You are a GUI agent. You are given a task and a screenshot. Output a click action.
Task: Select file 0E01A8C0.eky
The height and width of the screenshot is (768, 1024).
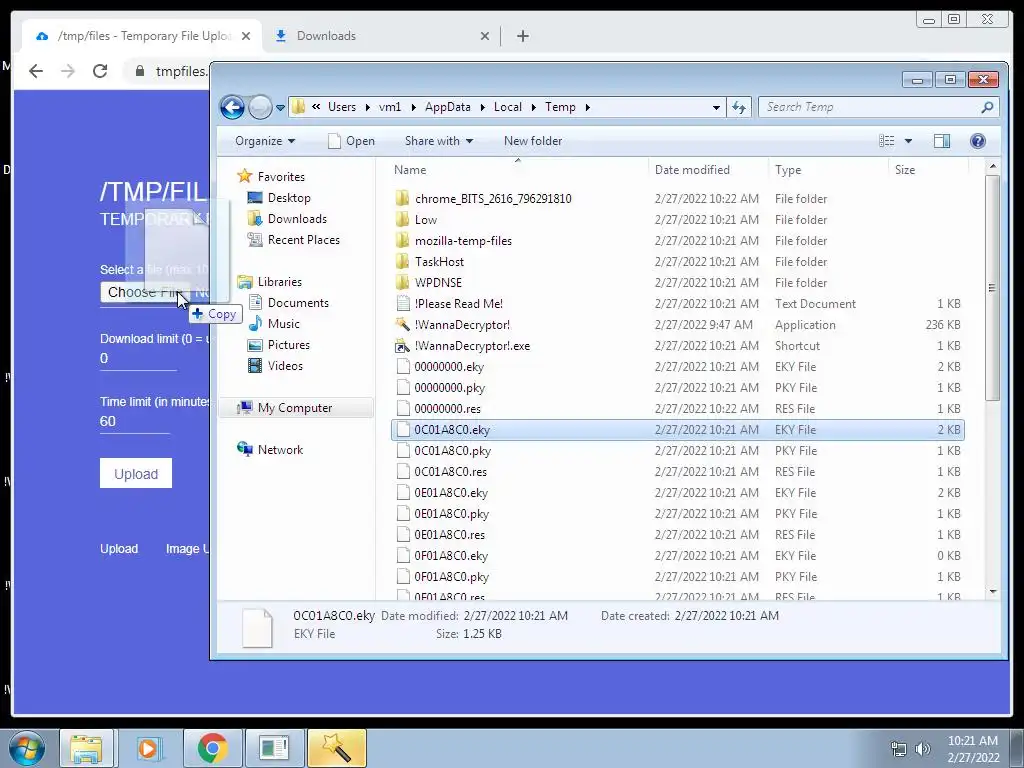pyautogui.click(x=451, y=492)
